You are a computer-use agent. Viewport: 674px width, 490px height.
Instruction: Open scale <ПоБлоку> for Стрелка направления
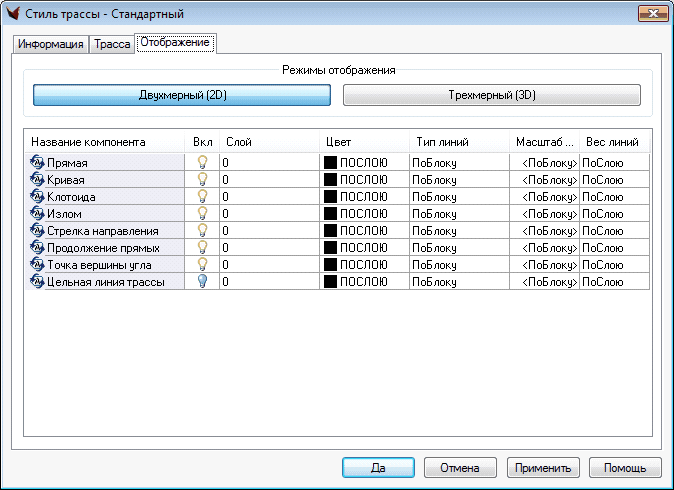pyautogui.click(x=549, y=230)
